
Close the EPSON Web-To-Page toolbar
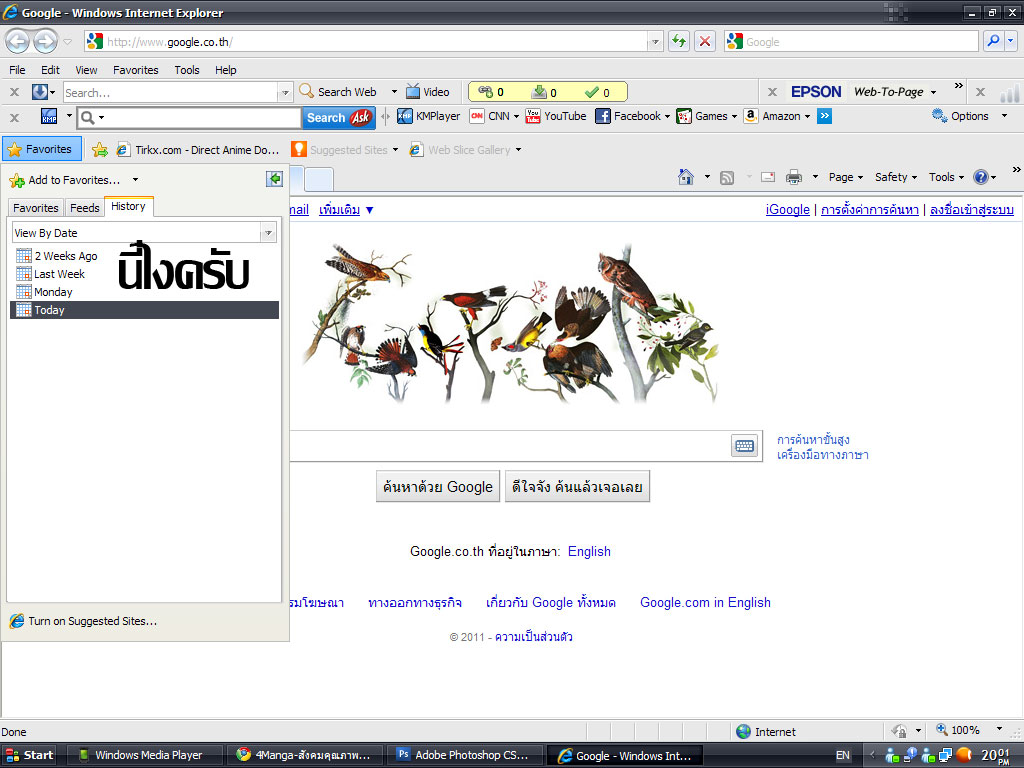772,92
